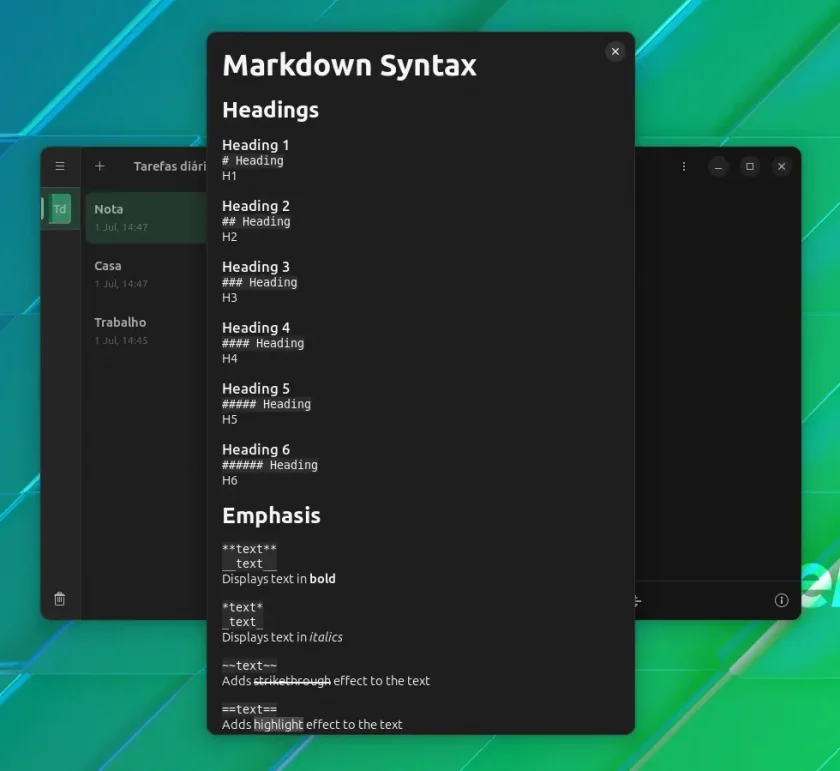Click the Tarefas diárias notebook title
The width and height of the screenshot is (840, 771).
coord(170,167)
